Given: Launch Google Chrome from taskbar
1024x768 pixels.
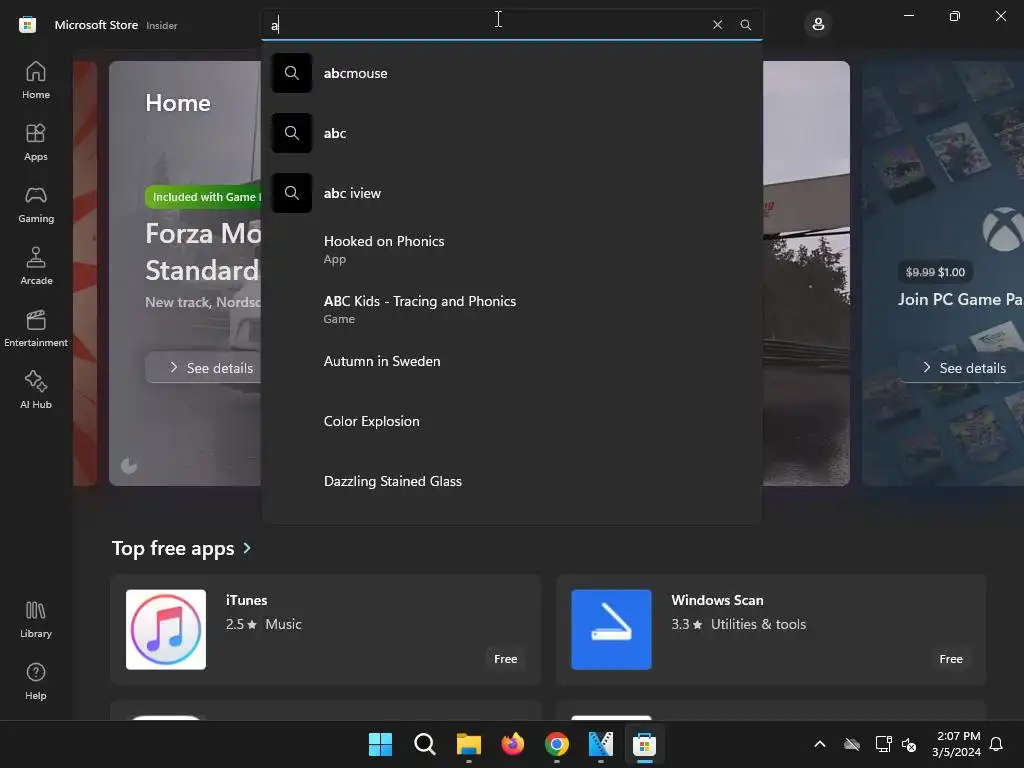Looking at the screenshot, I should (556, 744).
